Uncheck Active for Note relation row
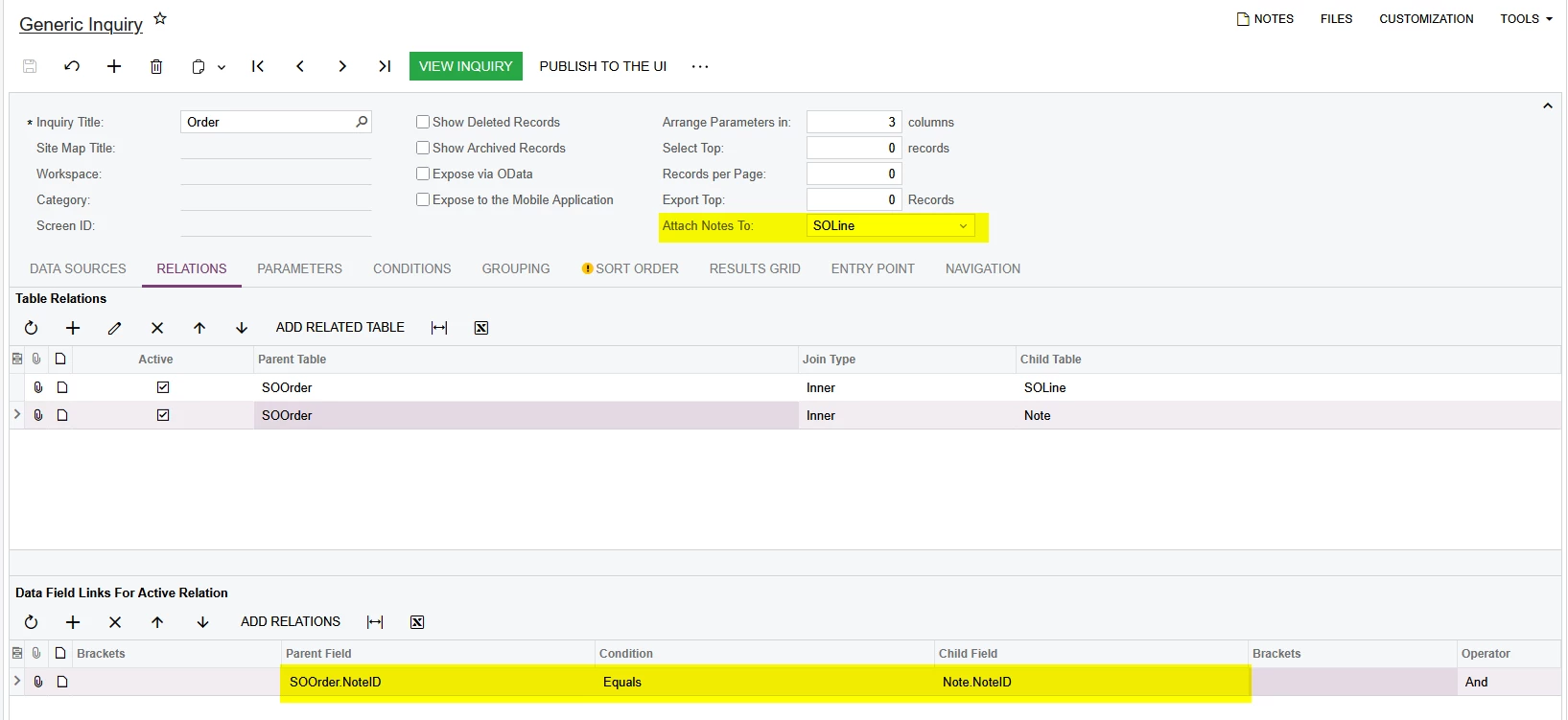1568x720 pixels. pyautogui.click(x=163, y=415)
